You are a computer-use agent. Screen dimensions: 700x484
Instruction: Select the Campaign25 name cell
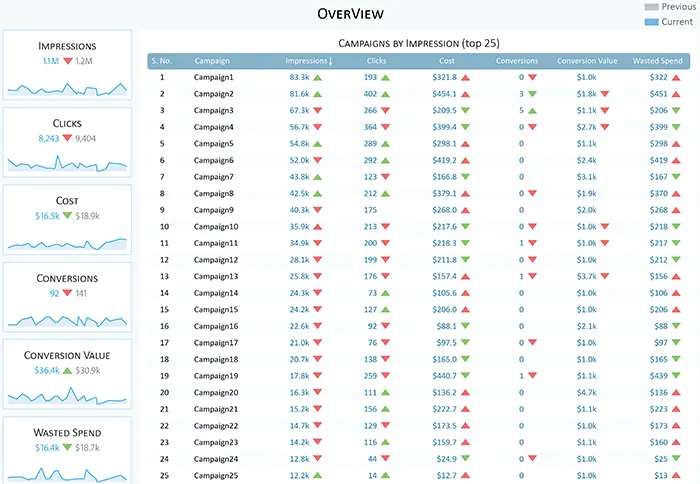(216, 476)
